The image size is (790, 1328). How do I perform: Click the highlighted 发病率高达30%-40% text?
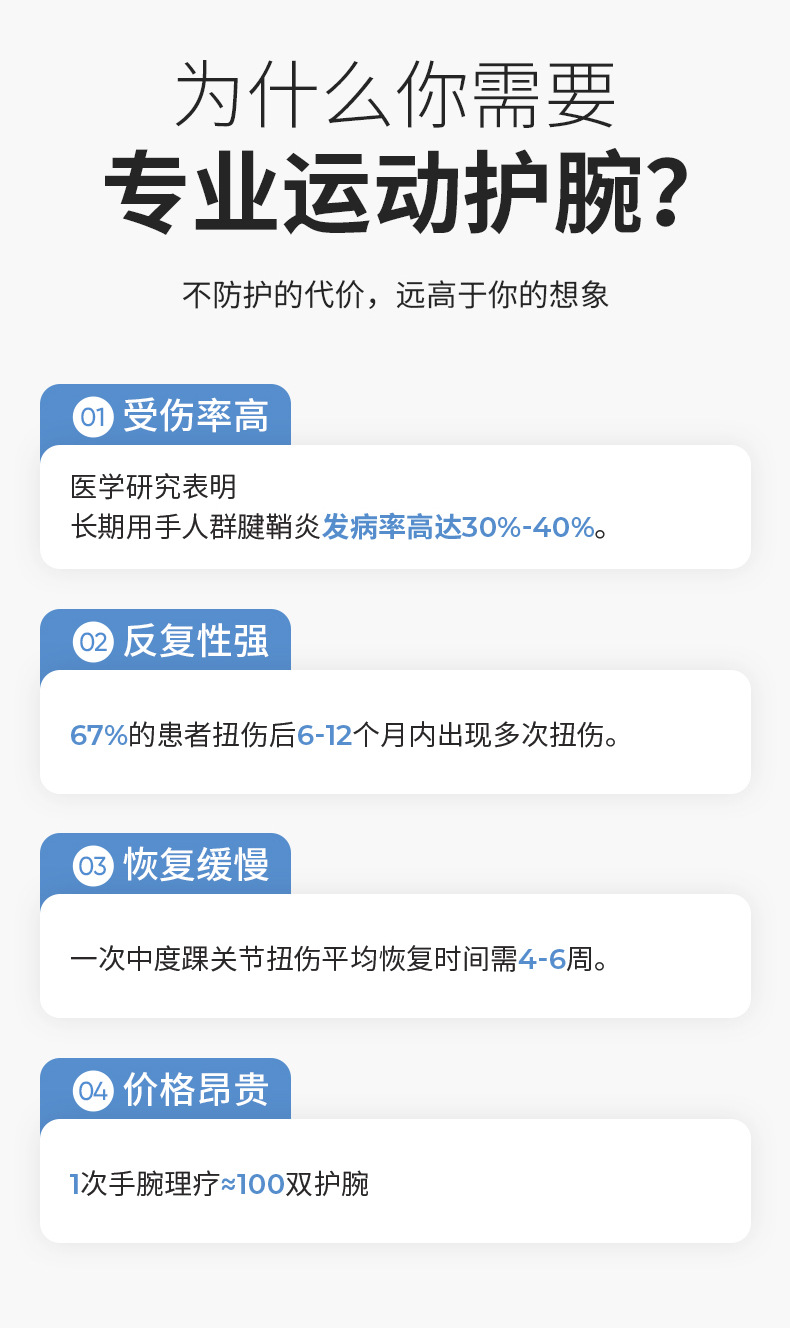click(458, 527)
